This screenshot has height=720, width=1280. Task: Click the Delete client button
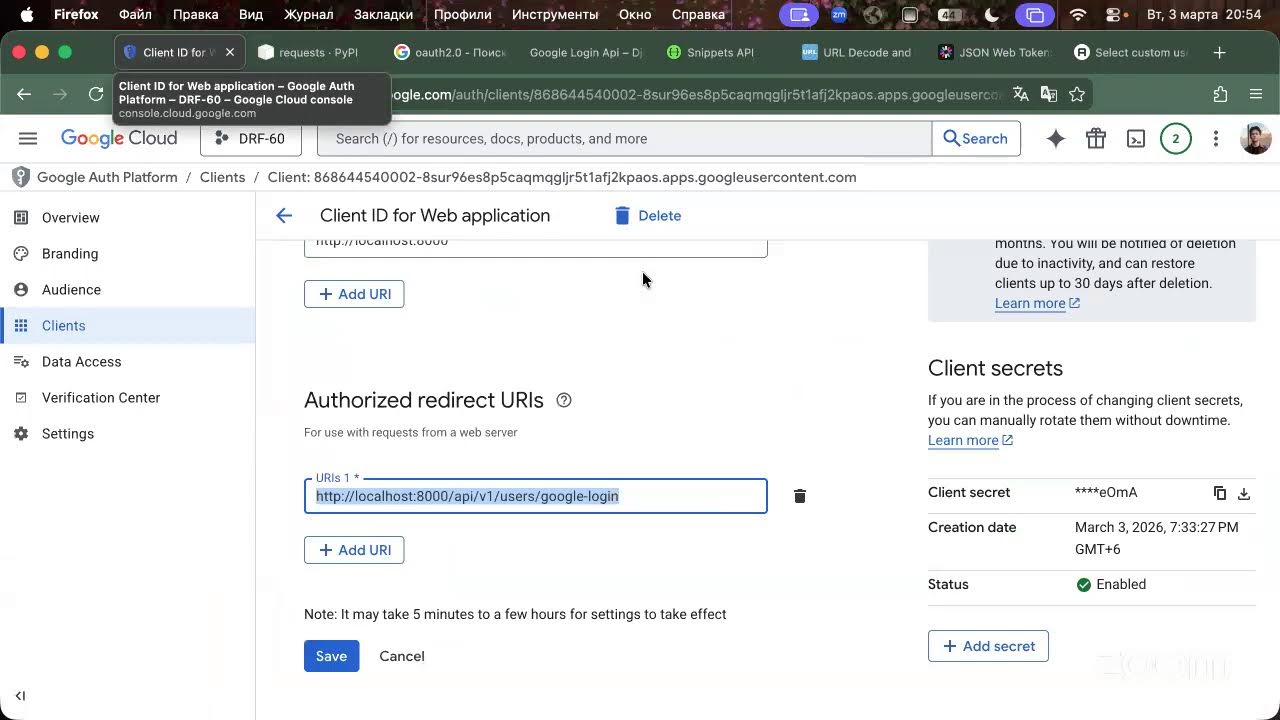[x=647, y=216]
